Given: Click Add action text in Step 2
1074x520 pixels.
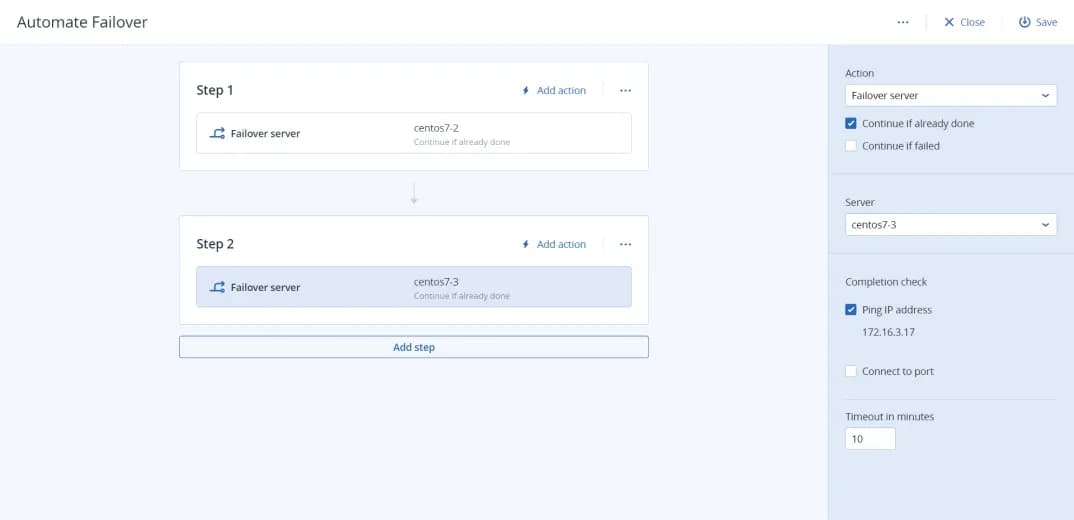Looking at the screenshot, I should (x=561, y=244).
